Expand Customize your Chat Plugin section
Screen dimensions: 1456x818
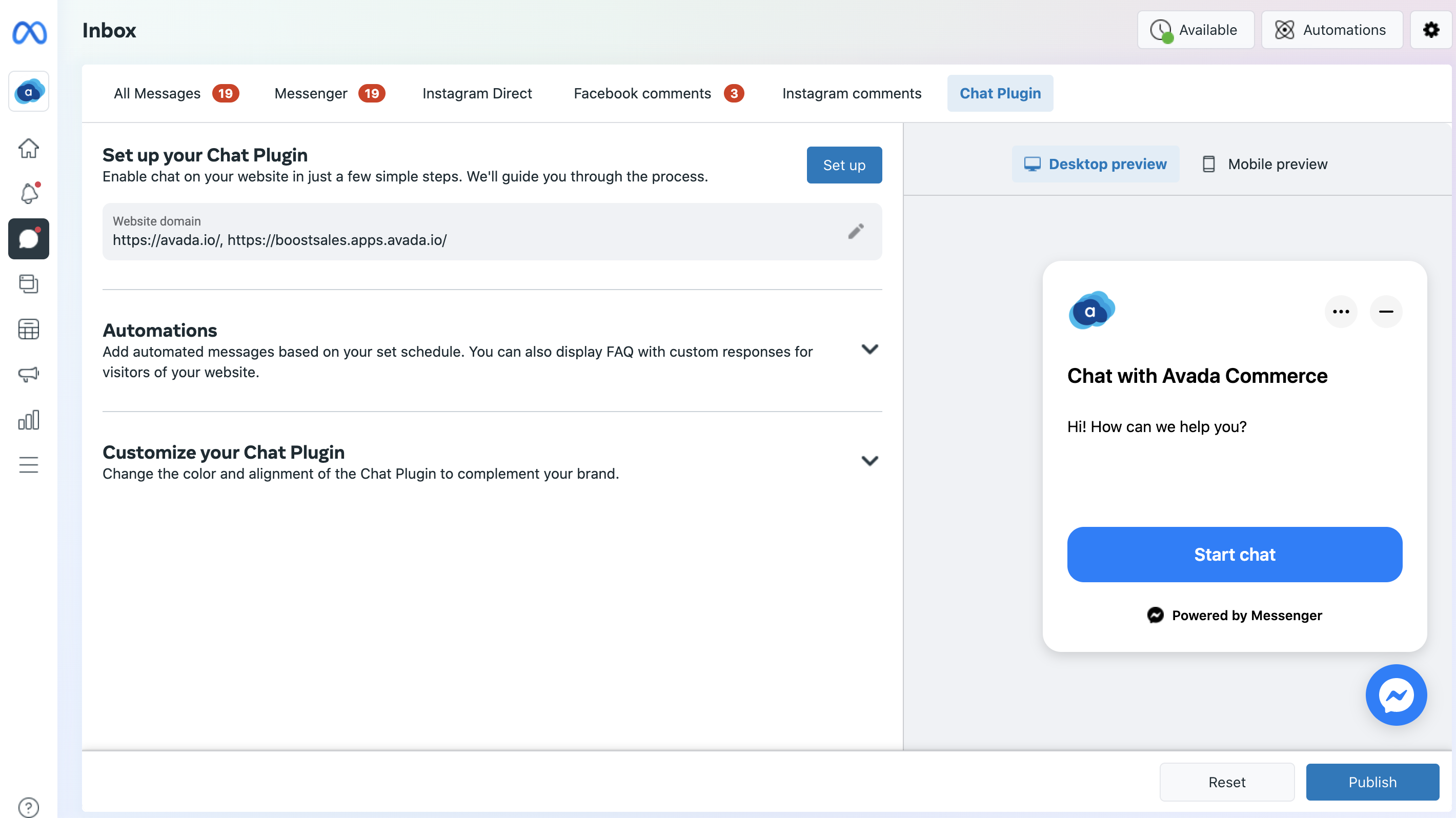pyautogui.click(x=869, y=461)
